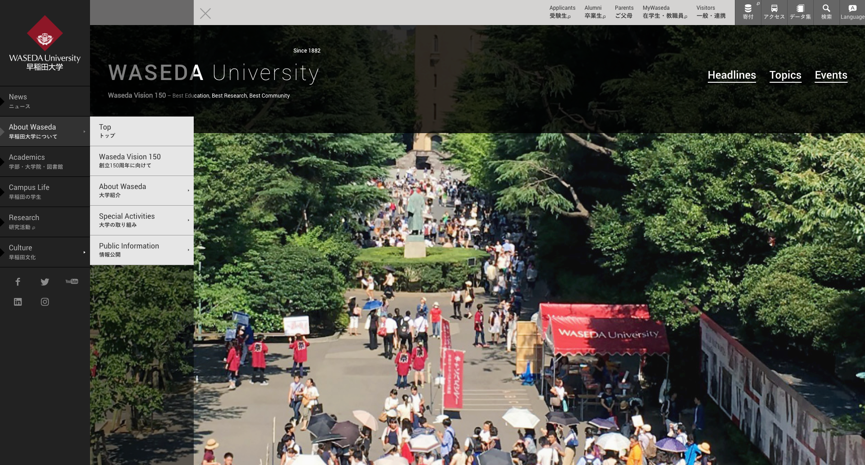Open the Alumni link
Screen dimensions: 865x465
tap(595, 12)
